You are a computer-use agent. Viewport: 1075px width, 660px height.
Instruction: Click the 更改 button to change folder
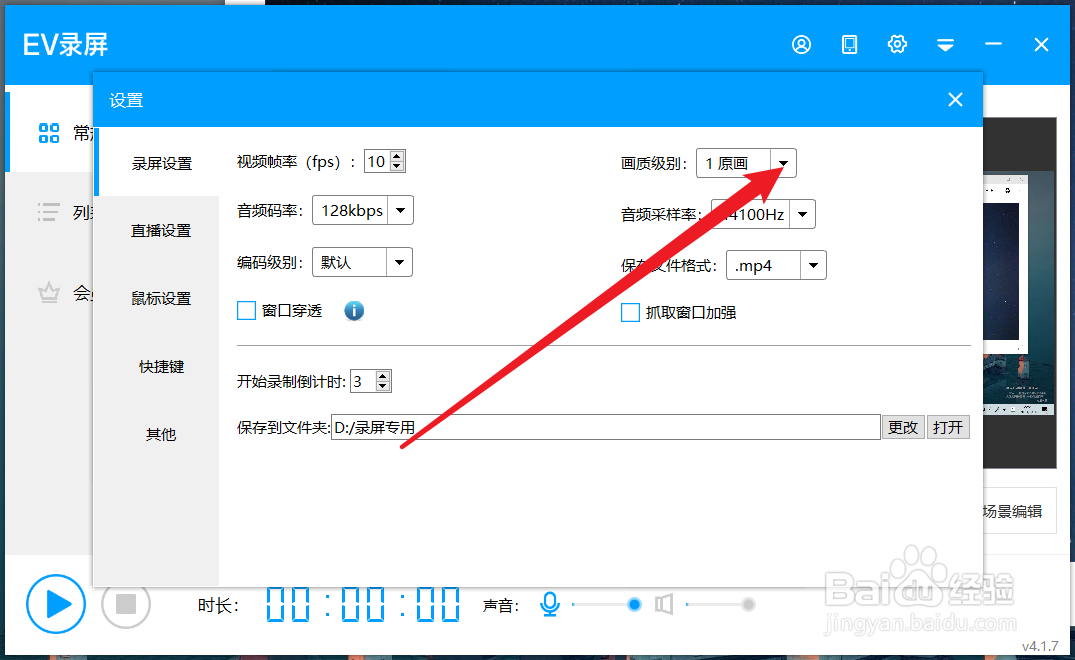pyautogui.click(x=903, y=427)
